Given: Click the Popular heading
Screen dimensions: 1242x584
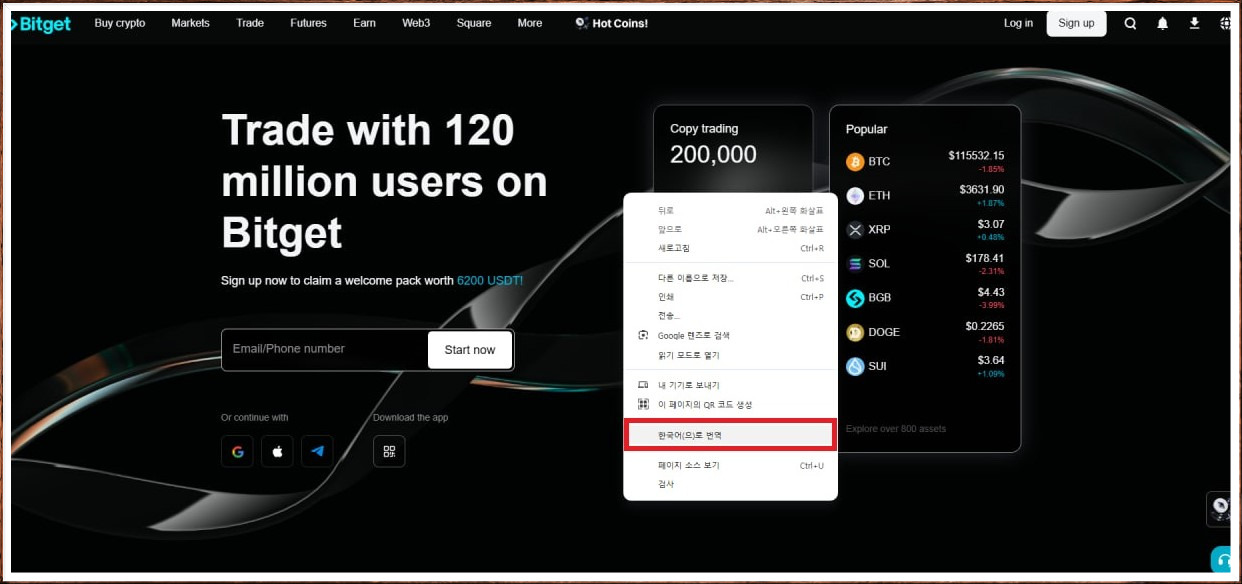Looking at the screenshot, I should (867, 129).
